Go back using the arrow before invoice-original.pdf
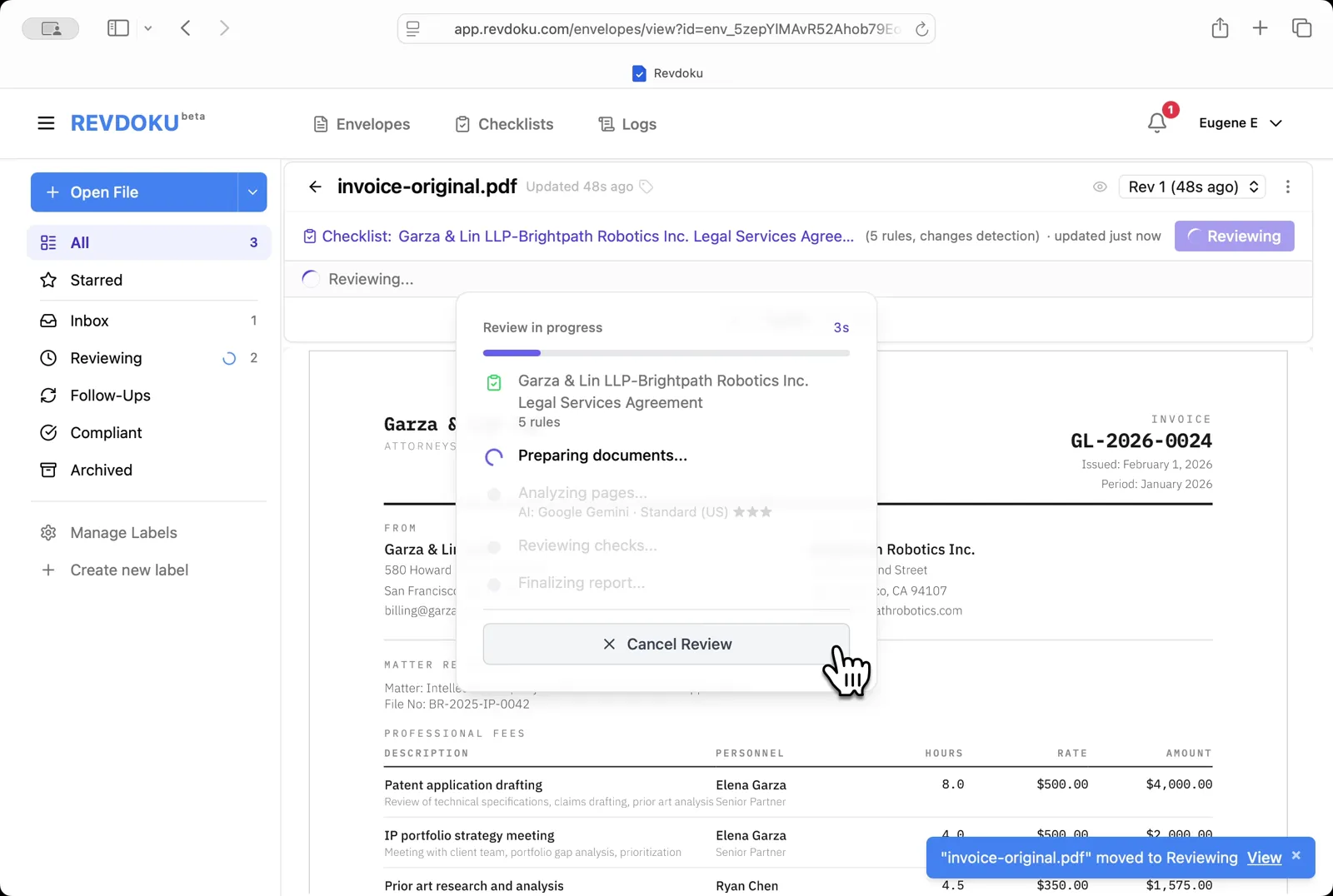The image size is (1333, 896). coord(314,187)
